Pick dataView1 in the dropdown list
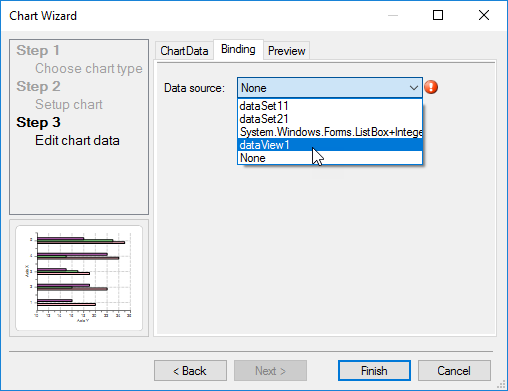The width and height of the screenshot is (508, 391). [x=330, y=145]
